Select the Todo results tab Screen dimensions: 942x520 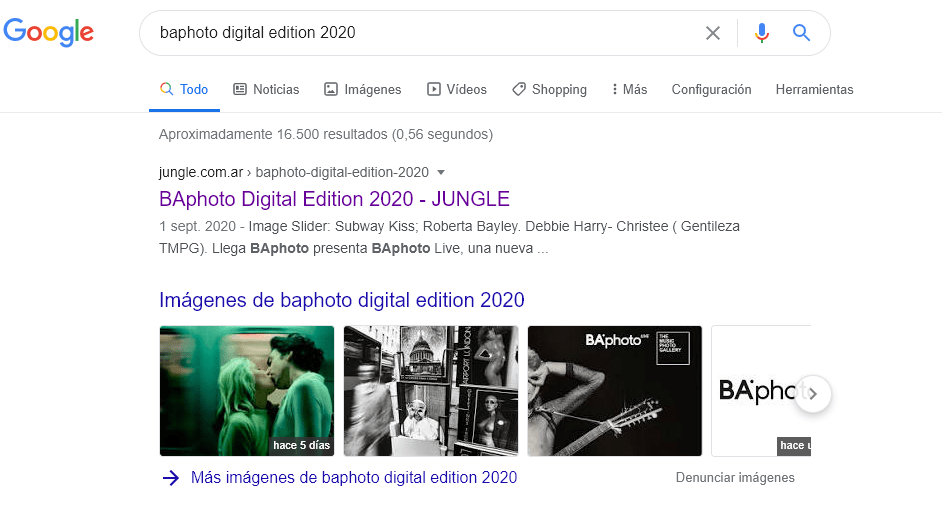[x=184, y=89]
